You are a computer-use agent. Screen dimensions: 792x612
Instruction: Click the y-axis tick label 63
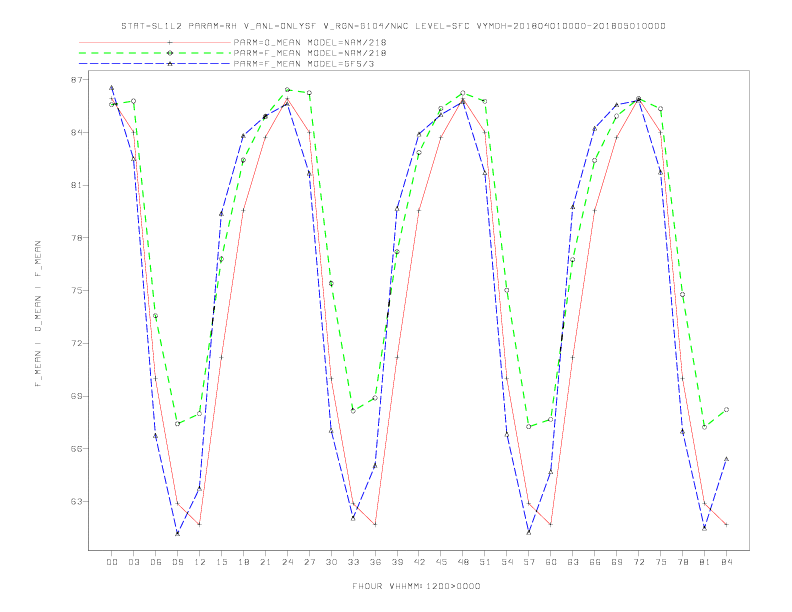pos(79,501)
